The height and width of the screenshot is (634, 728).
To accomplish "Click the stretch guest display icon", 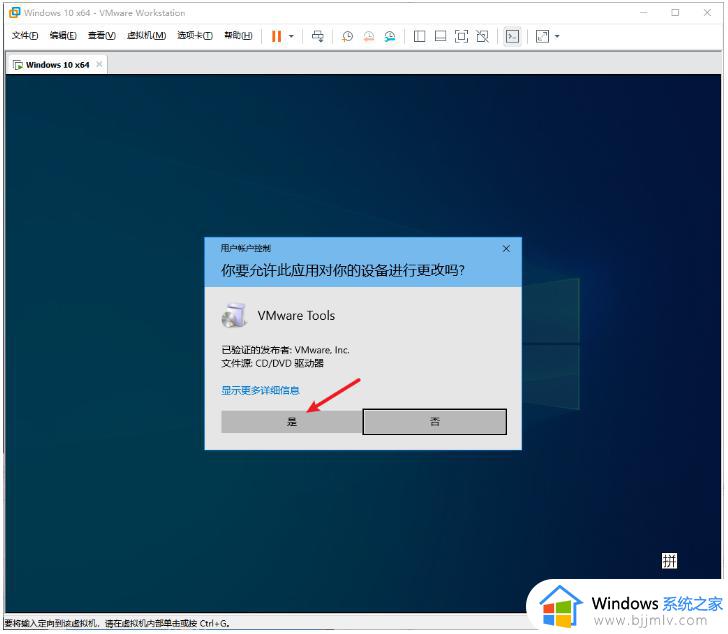I will click(542, 36).
